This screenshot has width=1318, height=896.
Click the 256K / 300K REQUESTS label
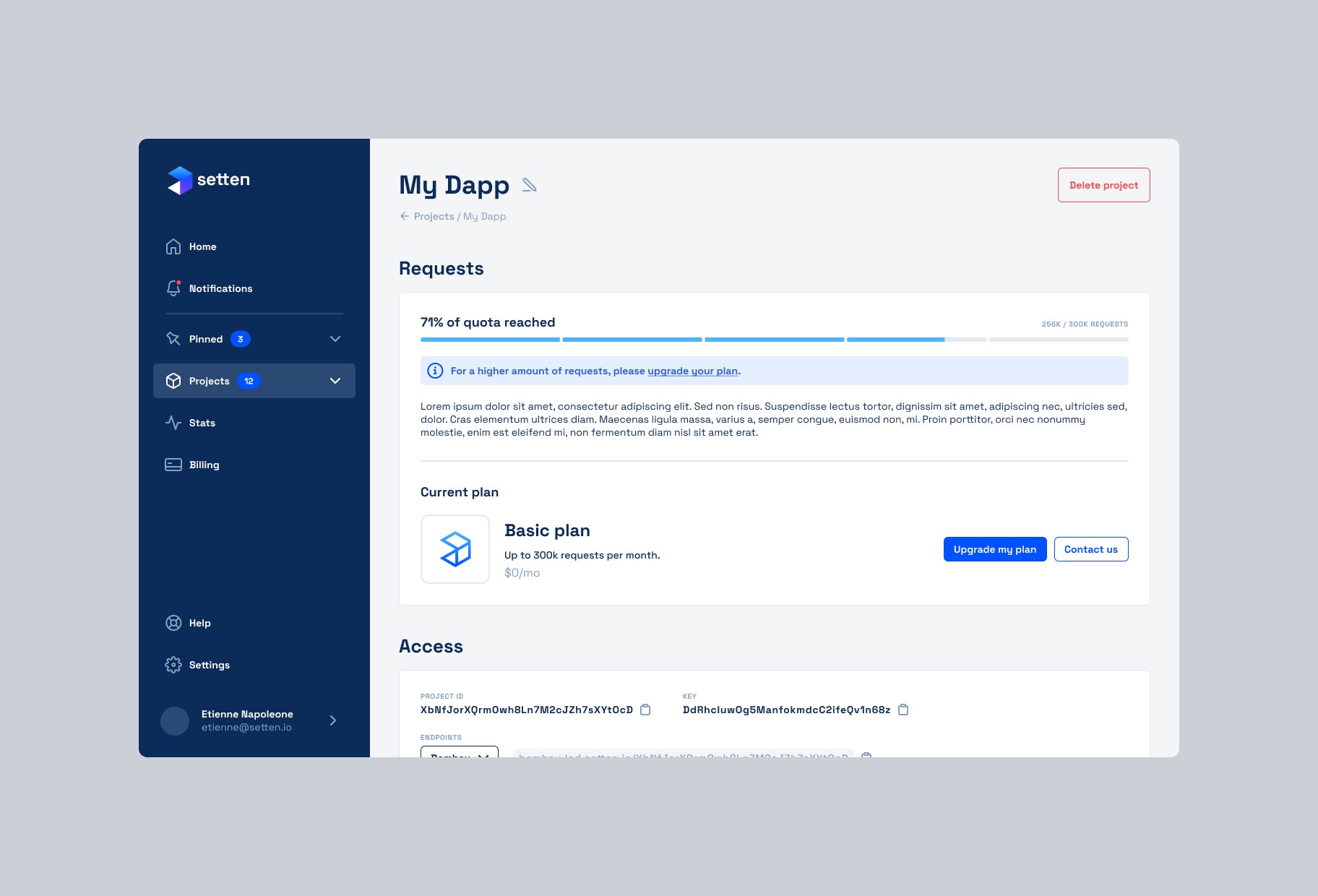click(1085, 324)
